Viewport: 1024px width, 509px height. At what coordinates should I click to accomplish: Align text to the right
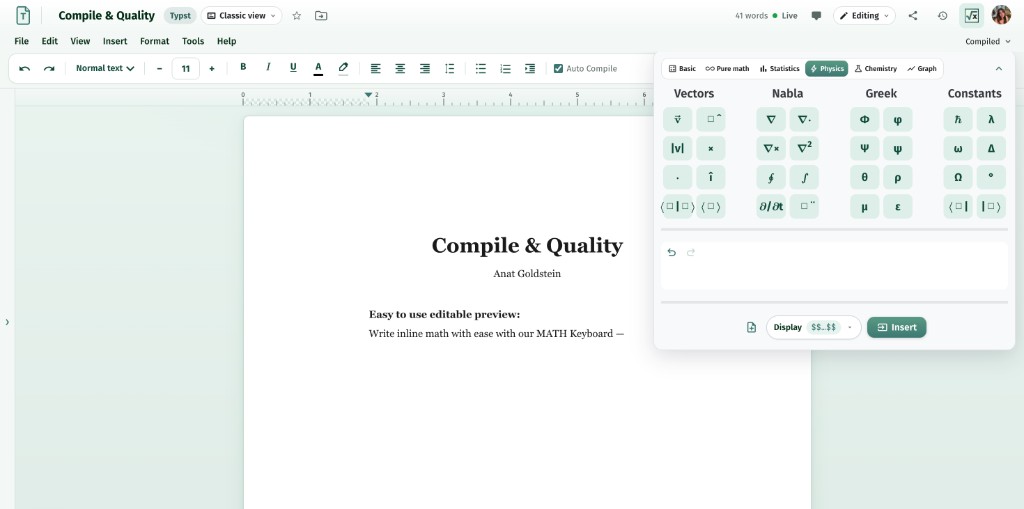pyautogui.click(x=424, y=68)
